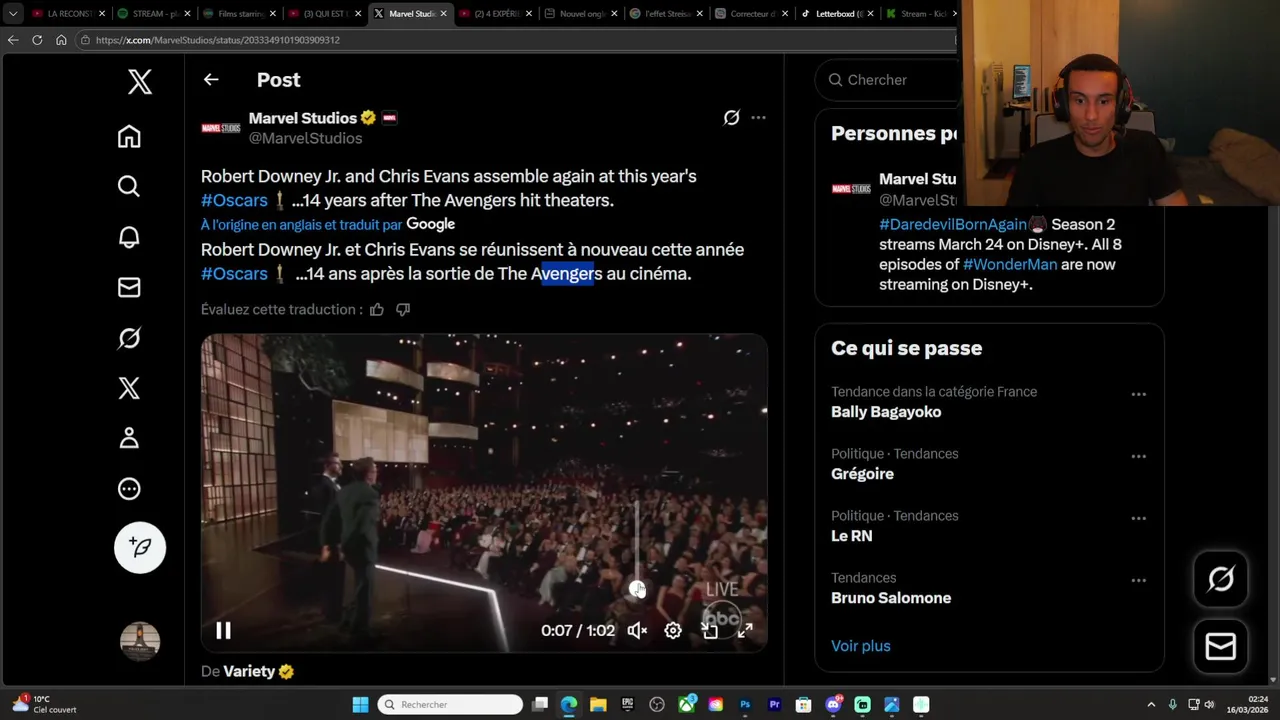Open the translated #Oscars hashtag
Image resolution: width=1280 pixels, height=720 pixels.
point(234,274)
